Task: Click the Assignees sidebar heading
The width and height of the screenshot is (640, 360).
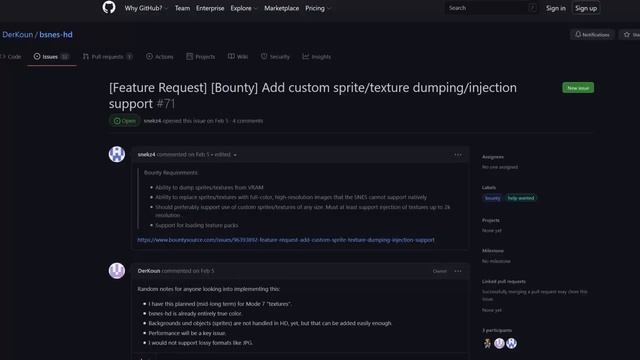Action: click(493, 157)
